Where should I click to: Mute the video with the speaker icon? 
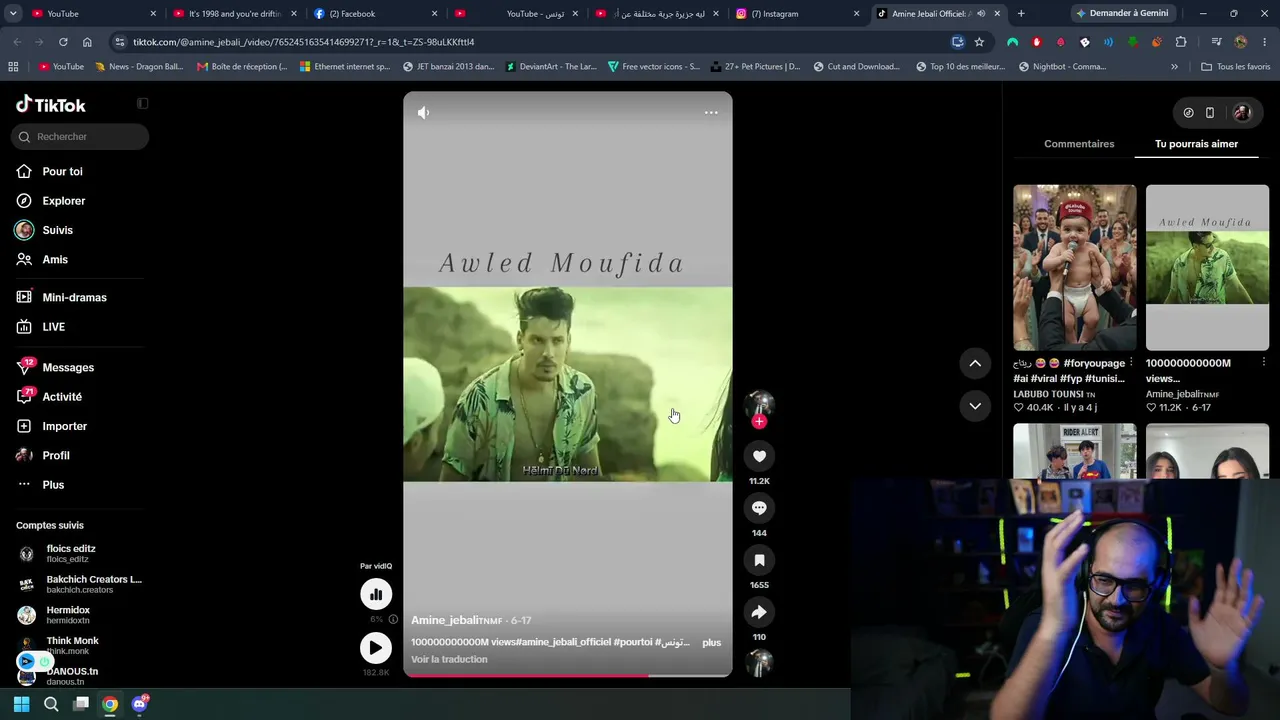[x=424, y=113]
